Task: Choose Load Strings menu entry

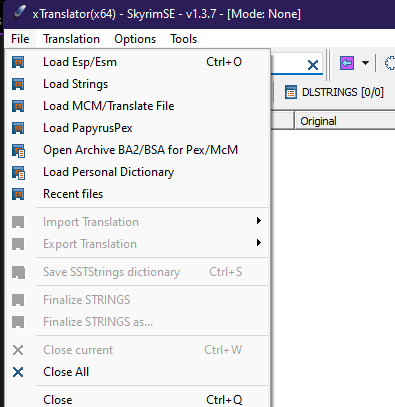Action: [137, 84]
